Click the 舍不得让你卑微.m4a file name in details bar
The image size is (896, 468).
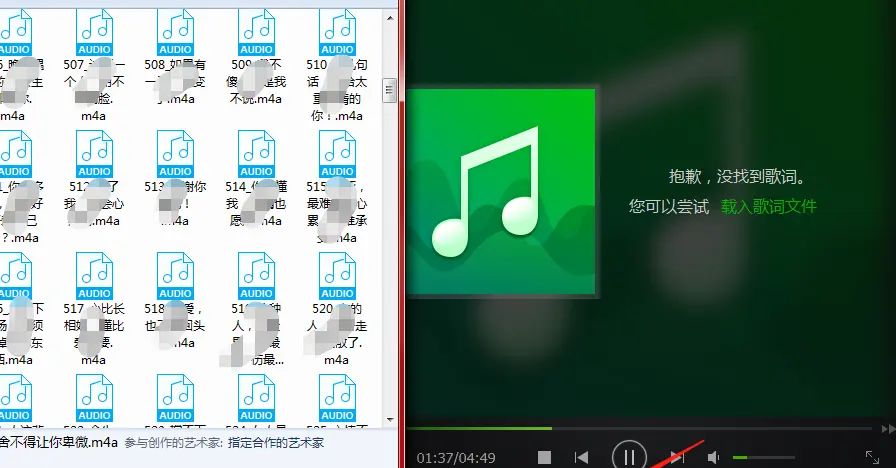point(59,442)
